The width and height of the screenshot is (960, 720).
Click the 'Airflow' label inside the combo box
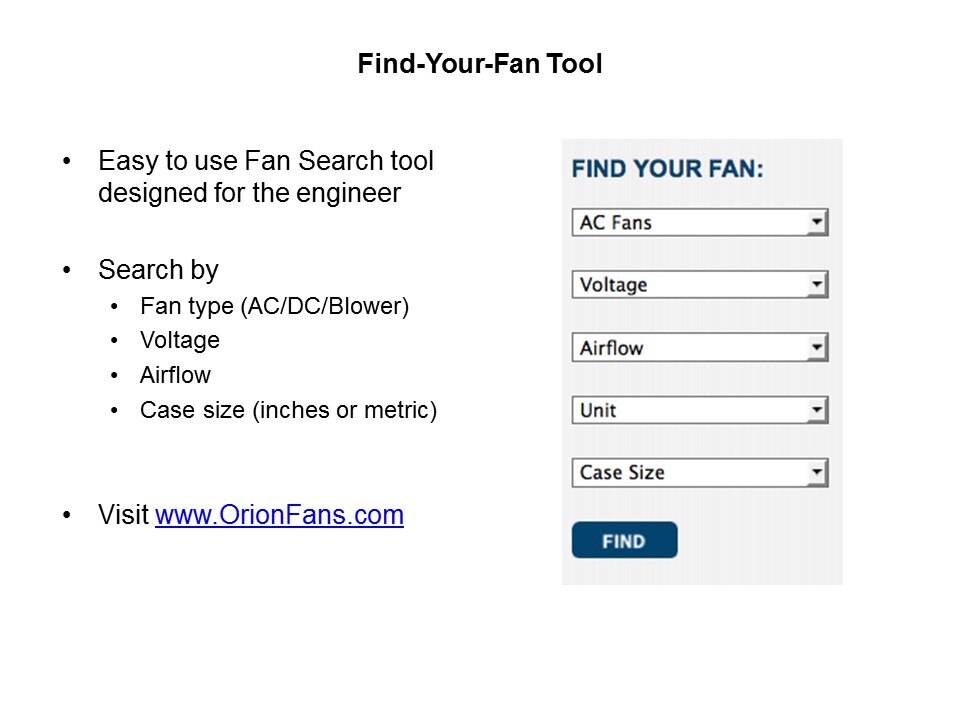point(612,348)
